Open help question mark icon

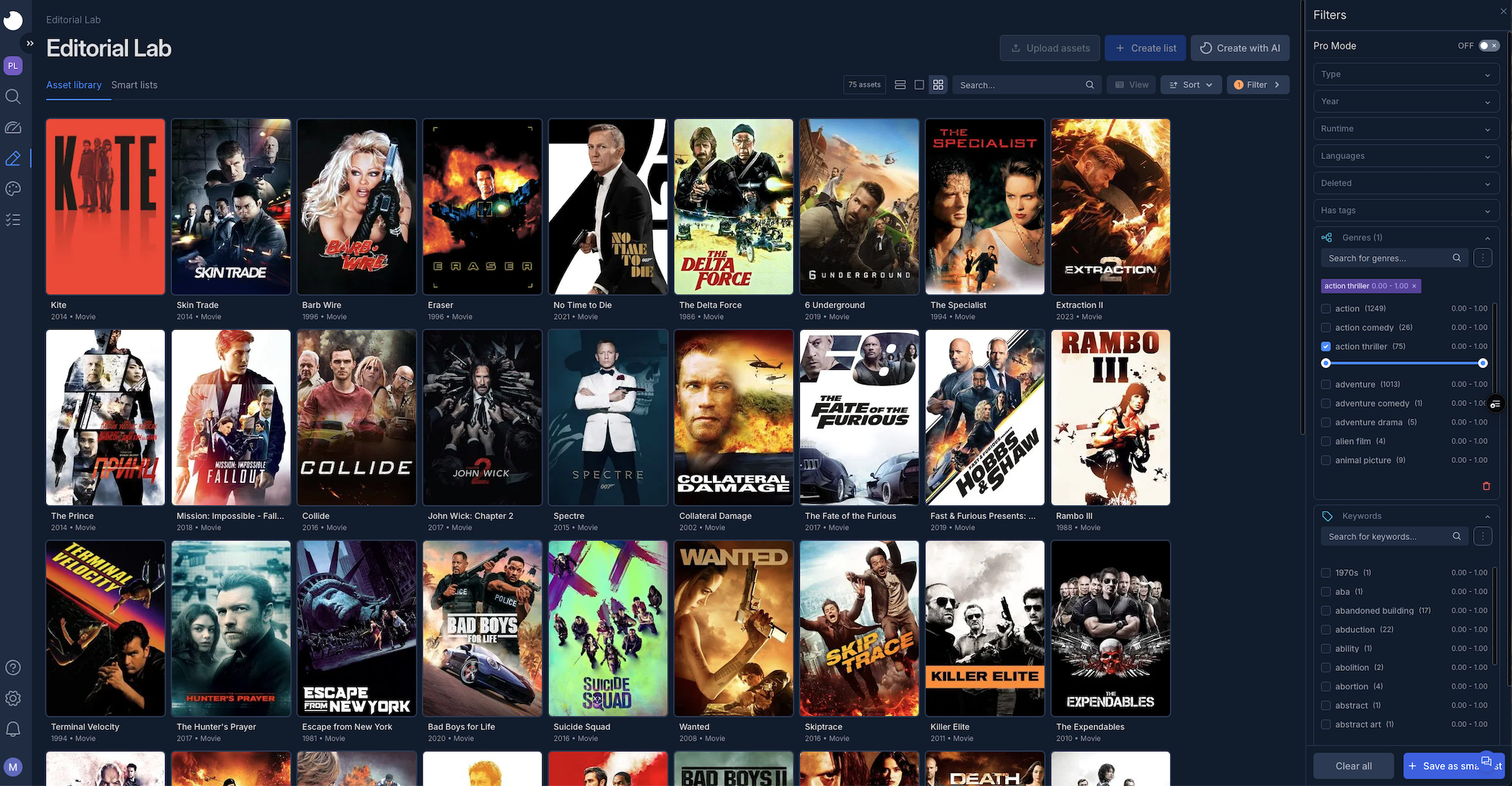[x=13, y=667]
